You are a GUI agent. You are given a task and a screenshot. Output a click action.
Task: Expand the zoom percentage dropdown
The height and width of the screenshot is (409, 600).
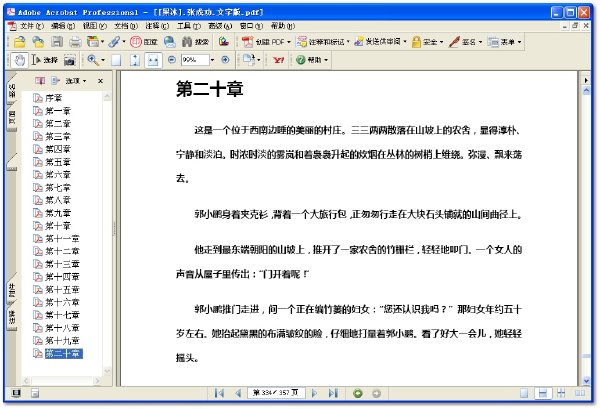pyautogui.click(x=212, y=60)
